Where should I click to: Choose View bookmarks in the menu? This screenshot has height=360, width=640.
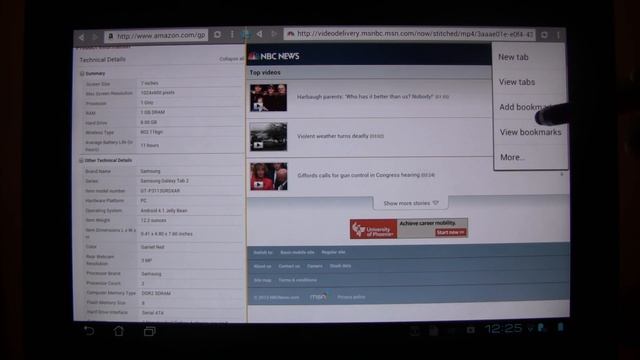tap(530, 132)
